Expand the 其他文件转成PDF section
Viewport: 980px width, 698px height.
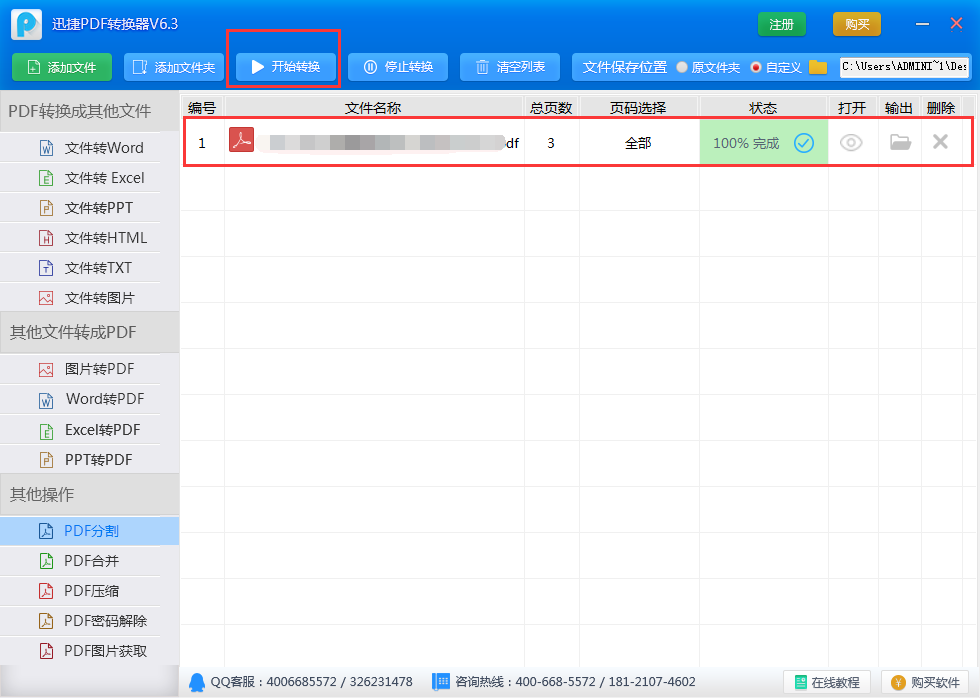coord(90,332)
